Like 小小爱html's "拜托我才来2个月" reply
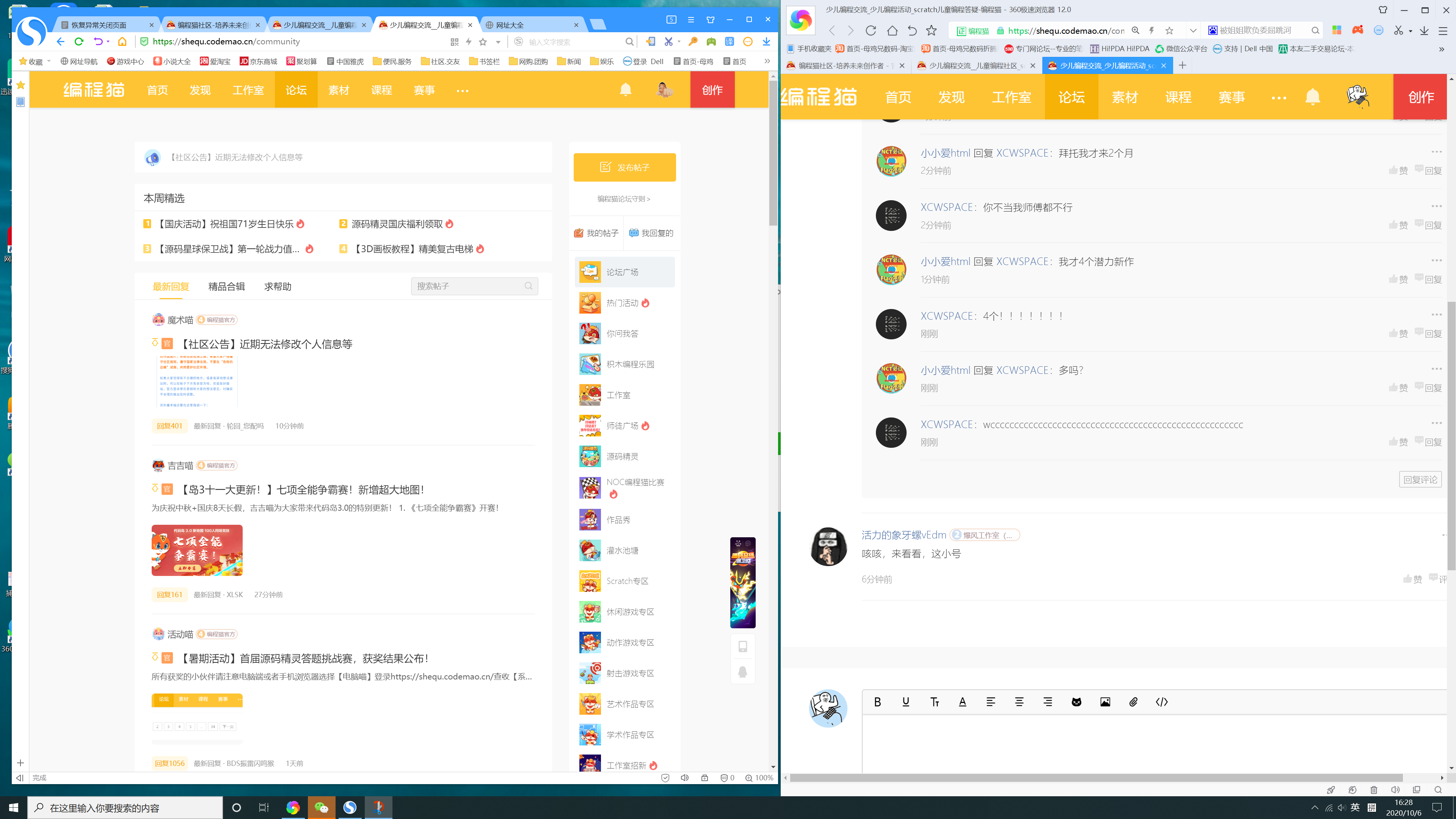1456x819 pixels. point(1398,171)
